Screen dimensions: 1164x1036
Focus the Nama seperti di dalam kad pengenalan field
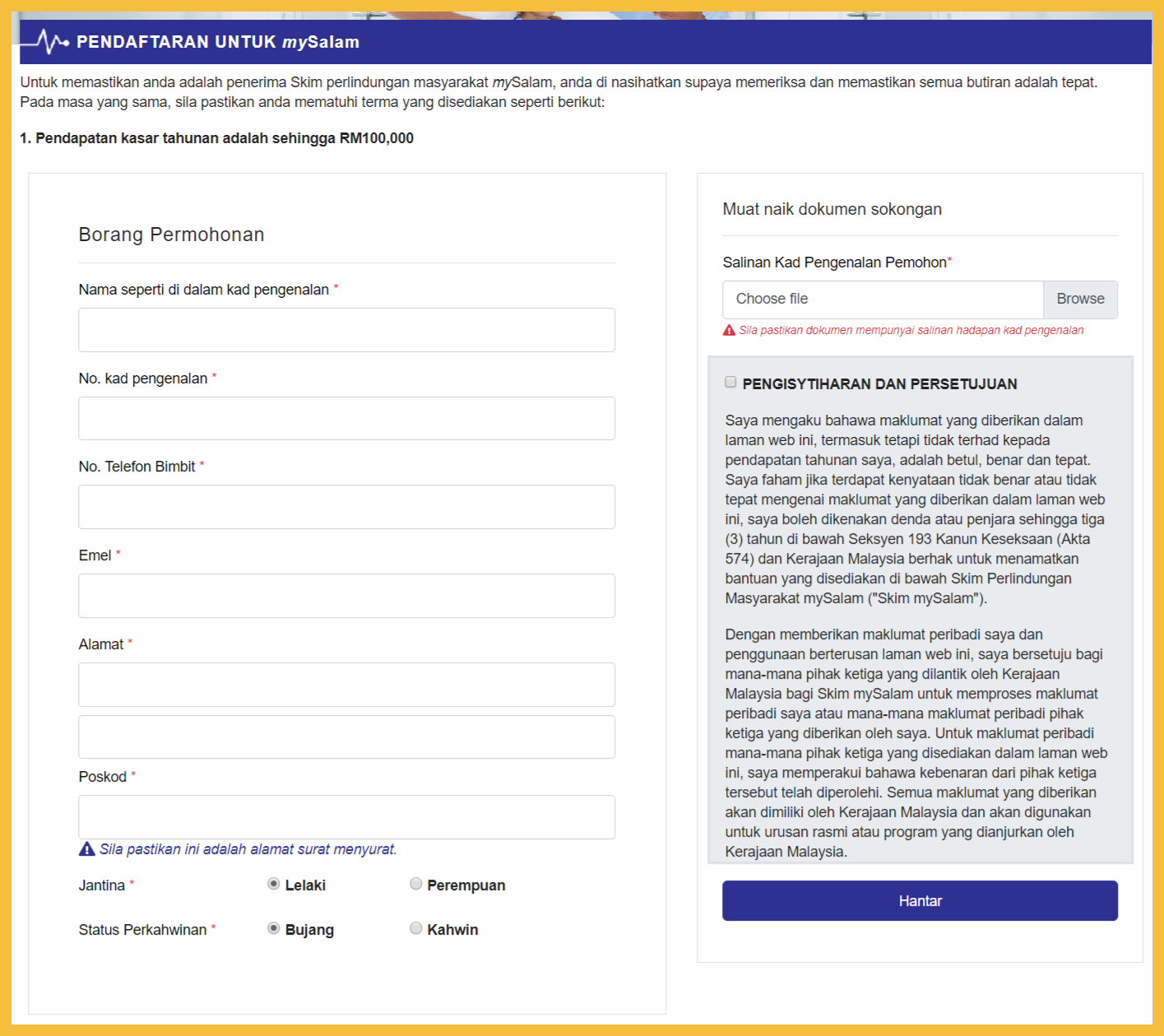tap(346, 330)
